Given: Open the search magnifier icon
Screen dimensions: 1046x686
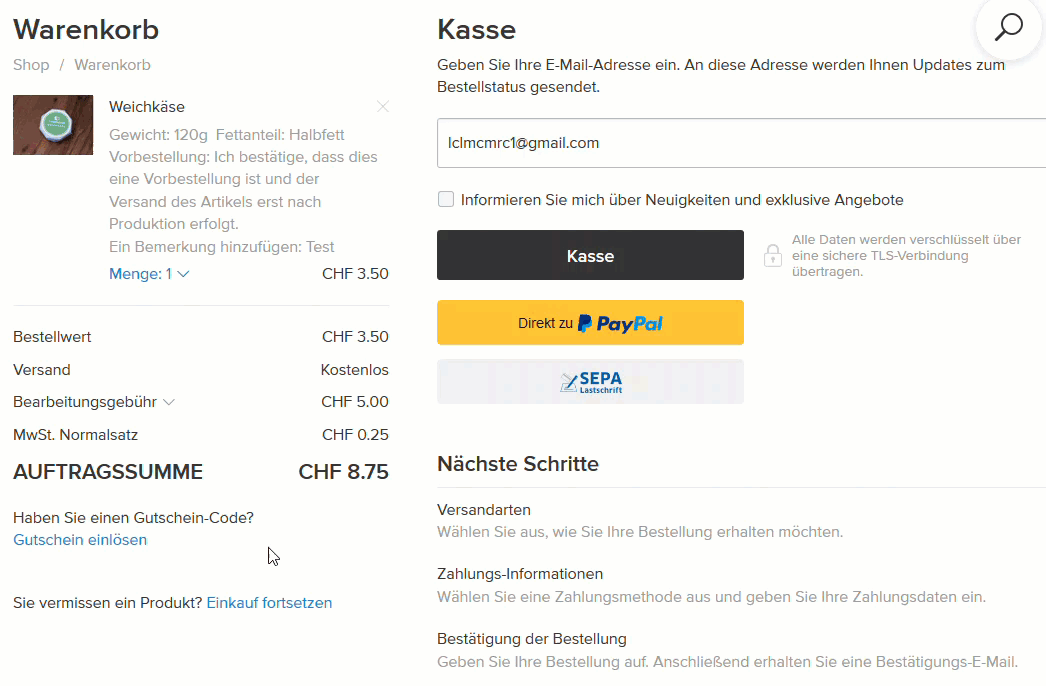Looking at the screenshot, I should coord(1009,28).
